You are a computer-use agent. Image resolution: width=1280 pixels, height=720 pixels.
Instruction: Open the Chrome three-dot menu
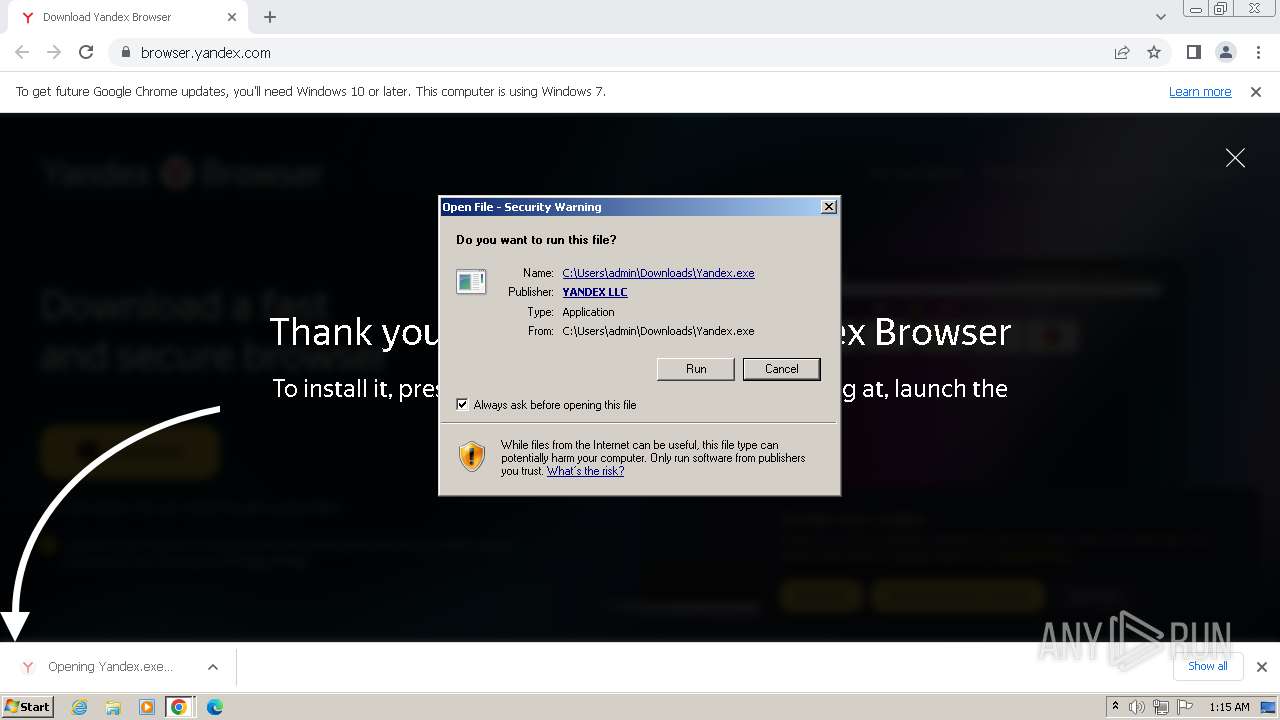coord(1258,53)
